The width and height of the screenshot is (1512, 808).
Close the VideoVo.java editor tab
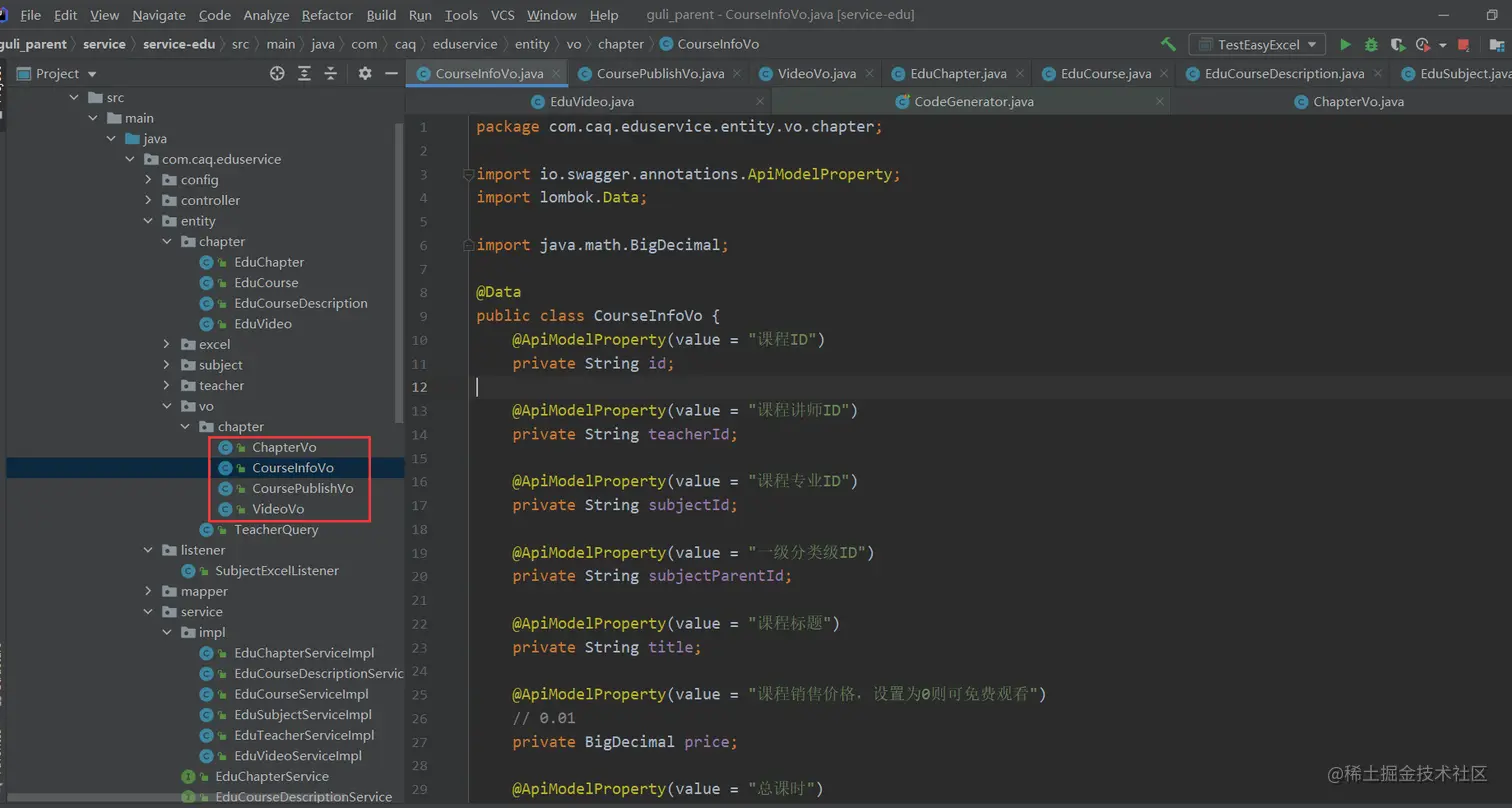[870, 73]
